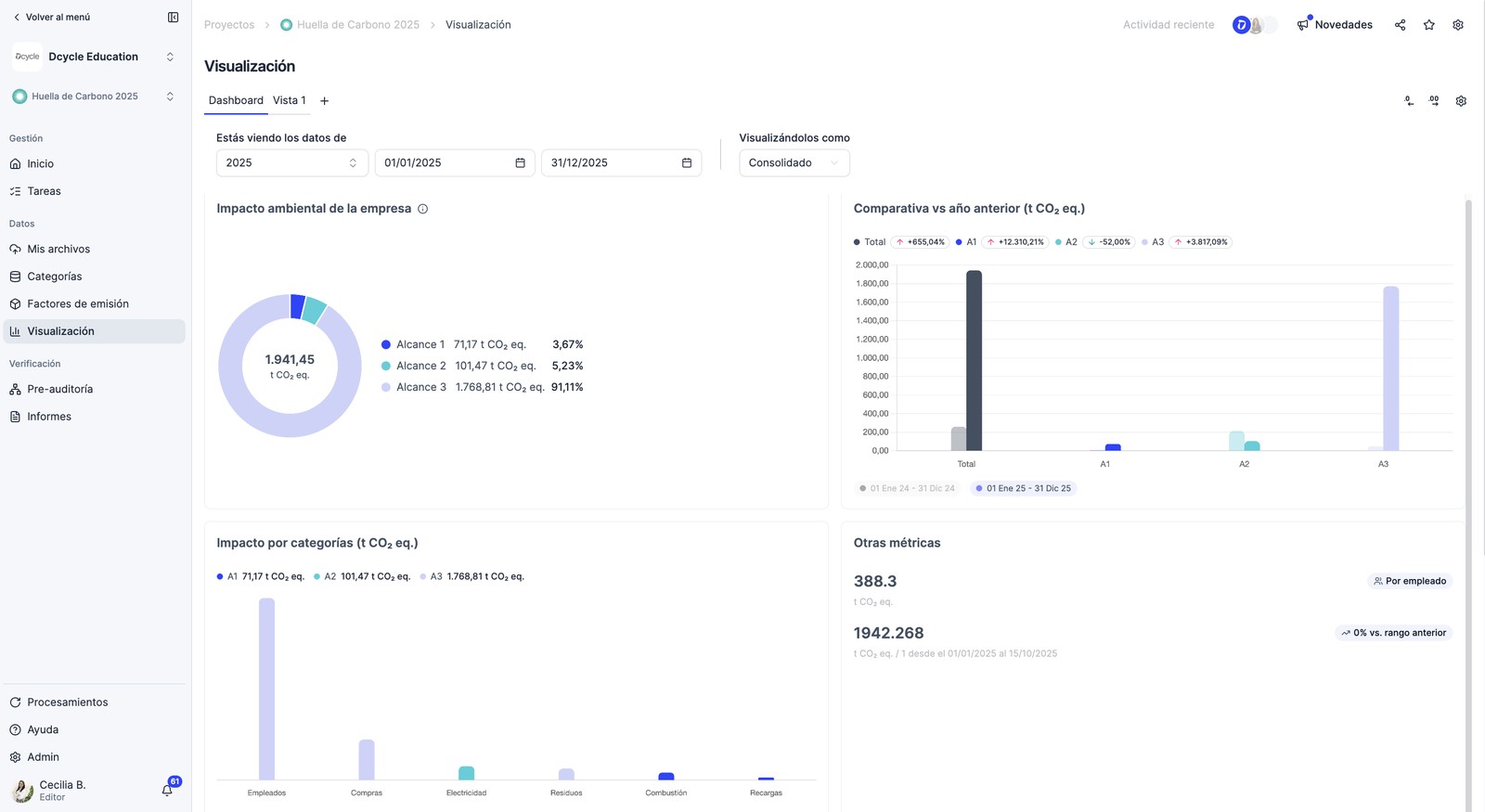The height and width of the screenshot is (812, 1485).
Task: Open the Consolidado view dropdown
Action: point(794,162)
